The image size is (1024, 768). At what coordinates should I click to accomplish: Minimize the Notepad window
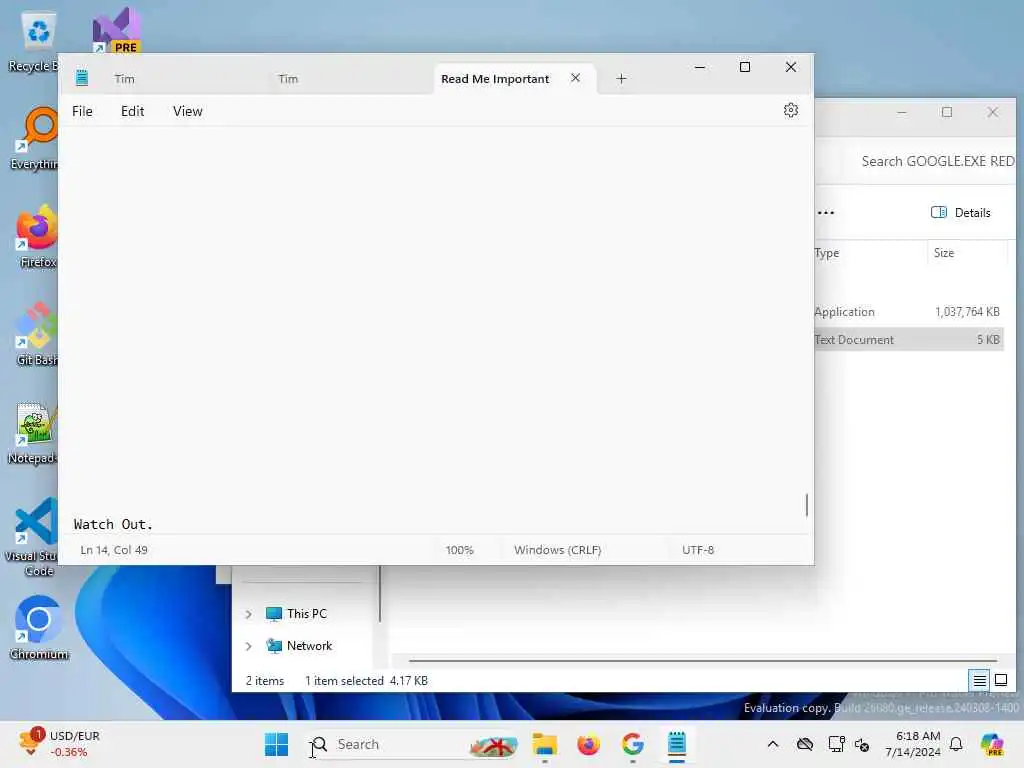click(699, 67)
